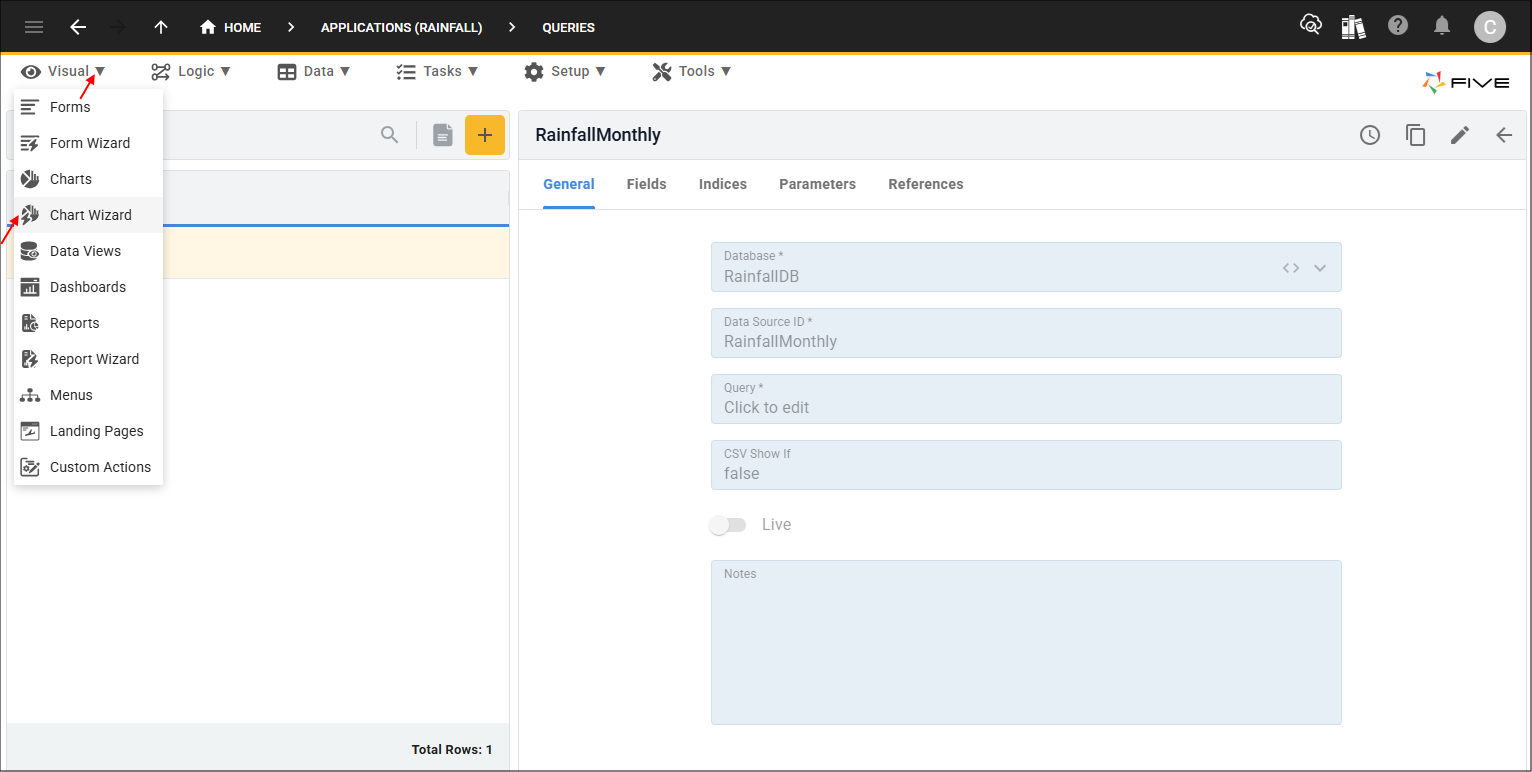
Task: Open the help question mark icon
Action: tap(1398, 27)
